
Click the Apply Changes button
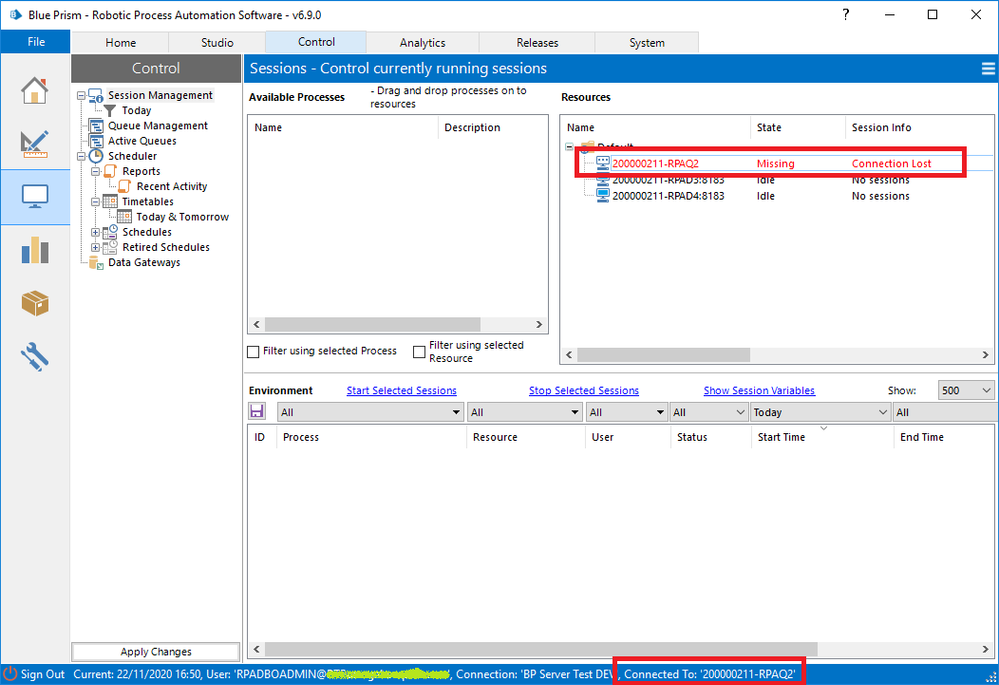click(156, 652)
